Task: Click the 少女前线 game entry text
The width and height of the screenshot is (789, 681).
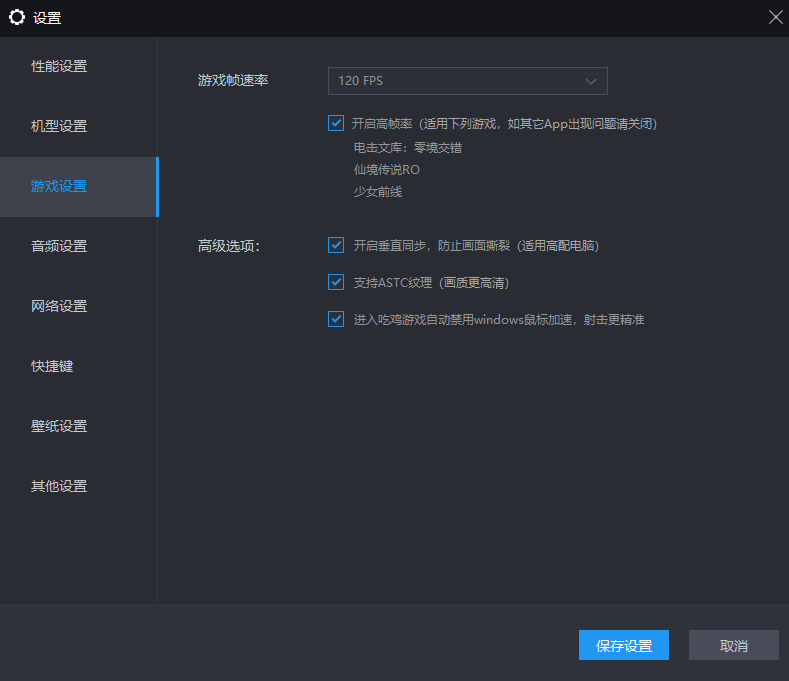Action: click(x=378, y=192)
